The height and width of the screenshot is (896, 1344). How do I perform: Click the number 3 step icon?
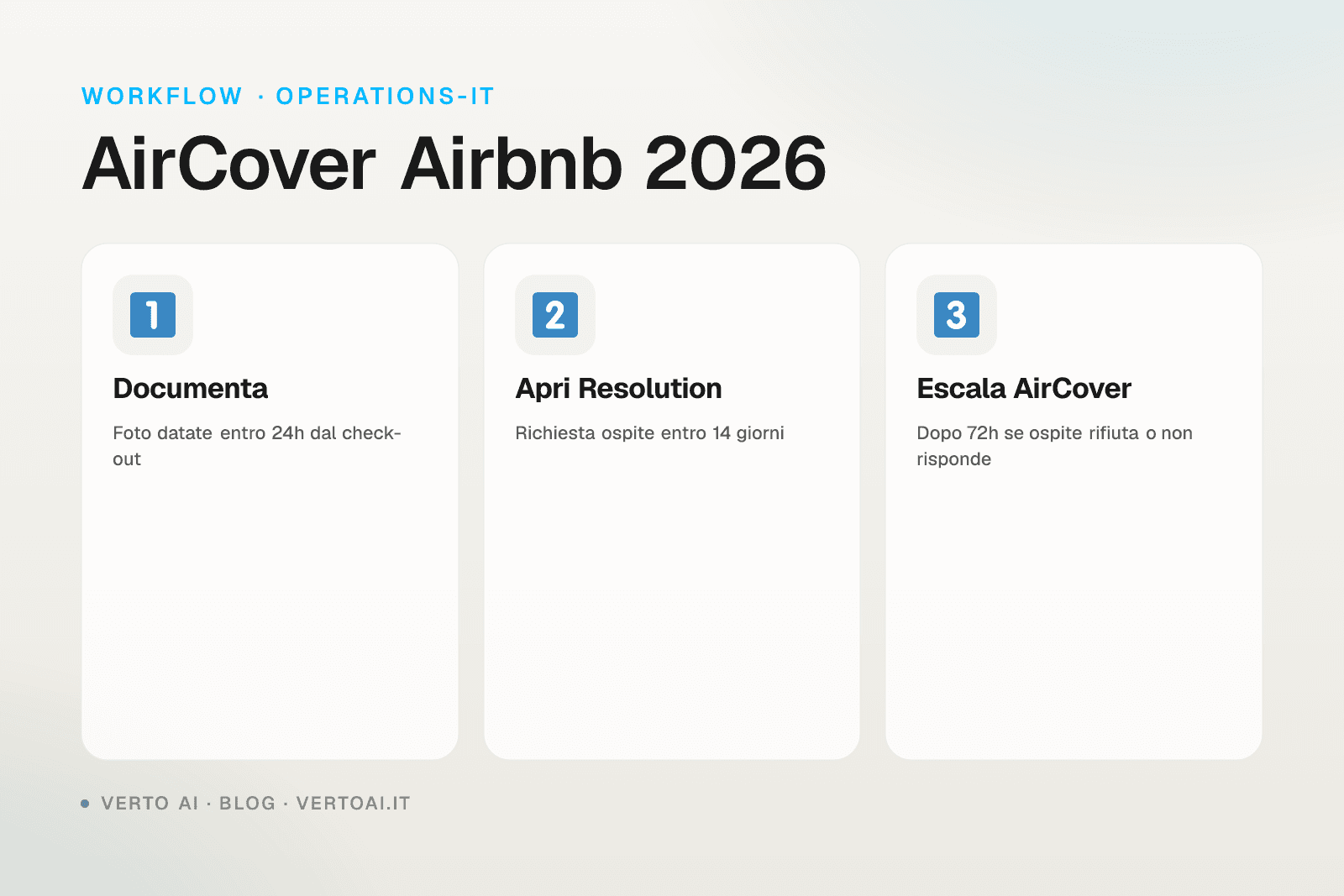tap(957, 315)
